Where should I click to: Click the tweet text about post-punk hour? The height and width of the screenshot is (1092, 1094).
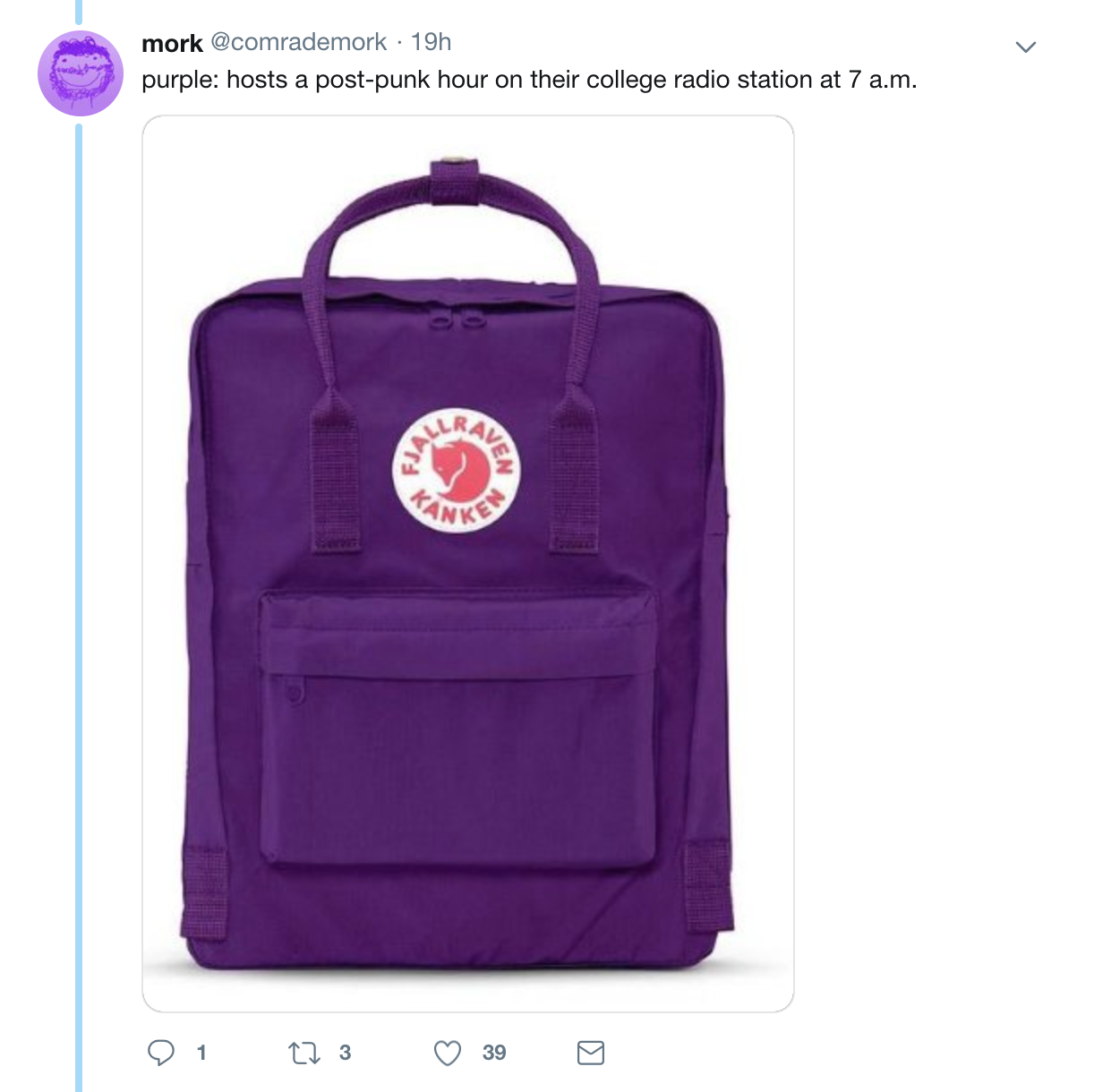pos(529,80)
